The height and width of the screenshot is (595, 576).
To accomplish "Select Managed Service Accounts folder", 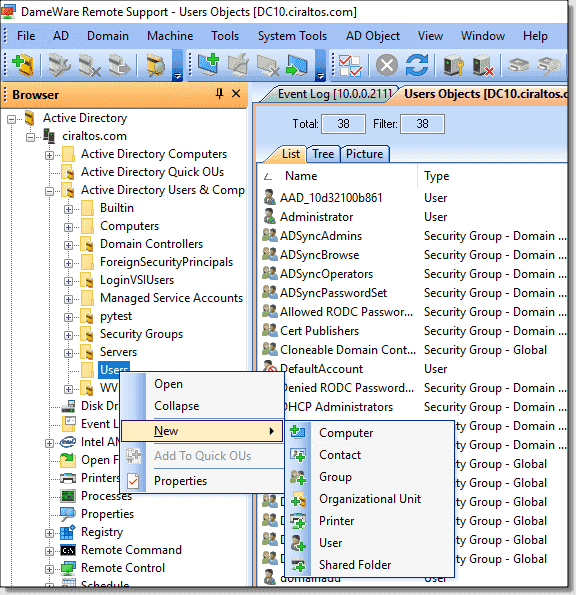I will pos(171,298).
